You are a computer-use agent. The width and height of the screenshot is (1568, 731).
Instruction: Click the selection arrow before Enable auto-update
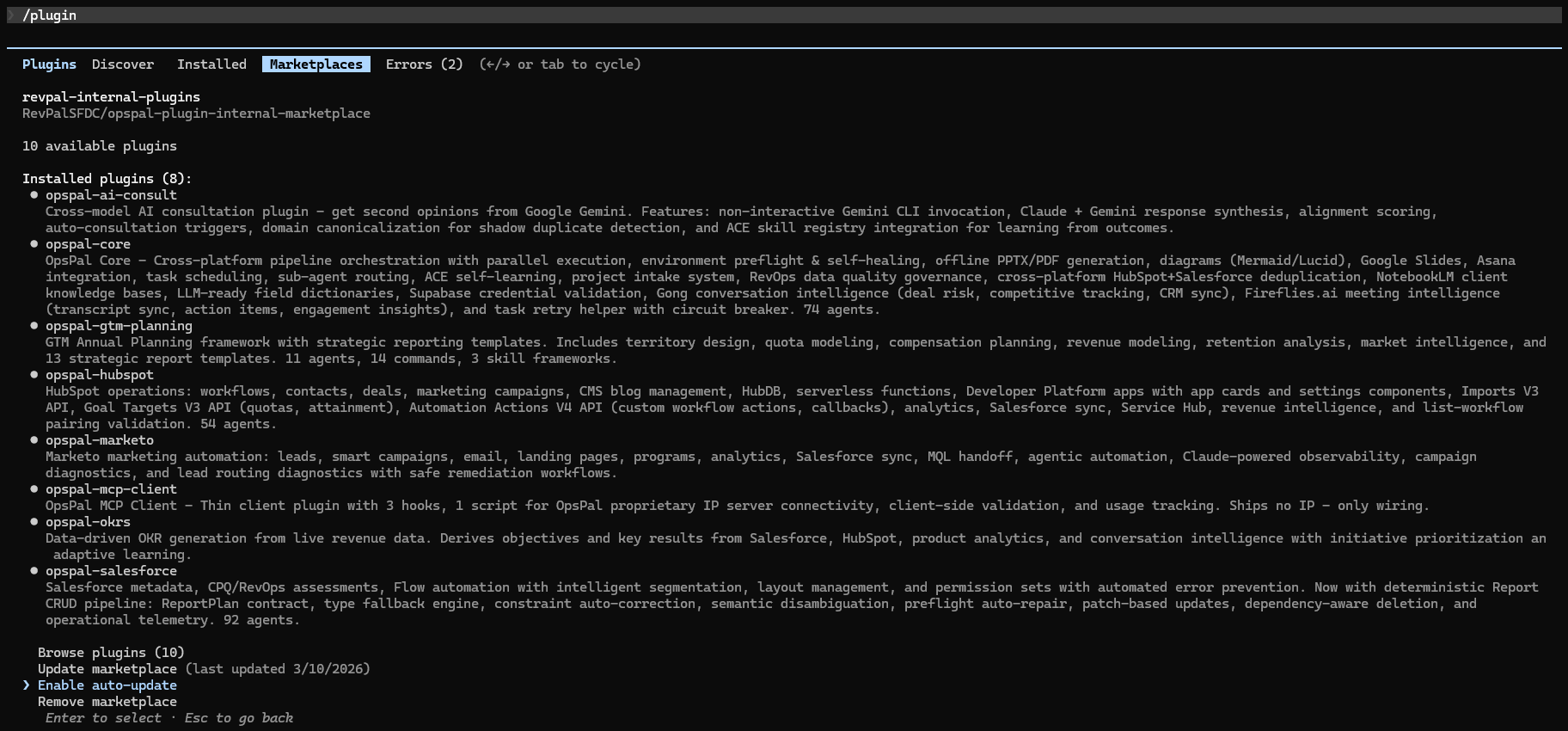pos(27,685)
